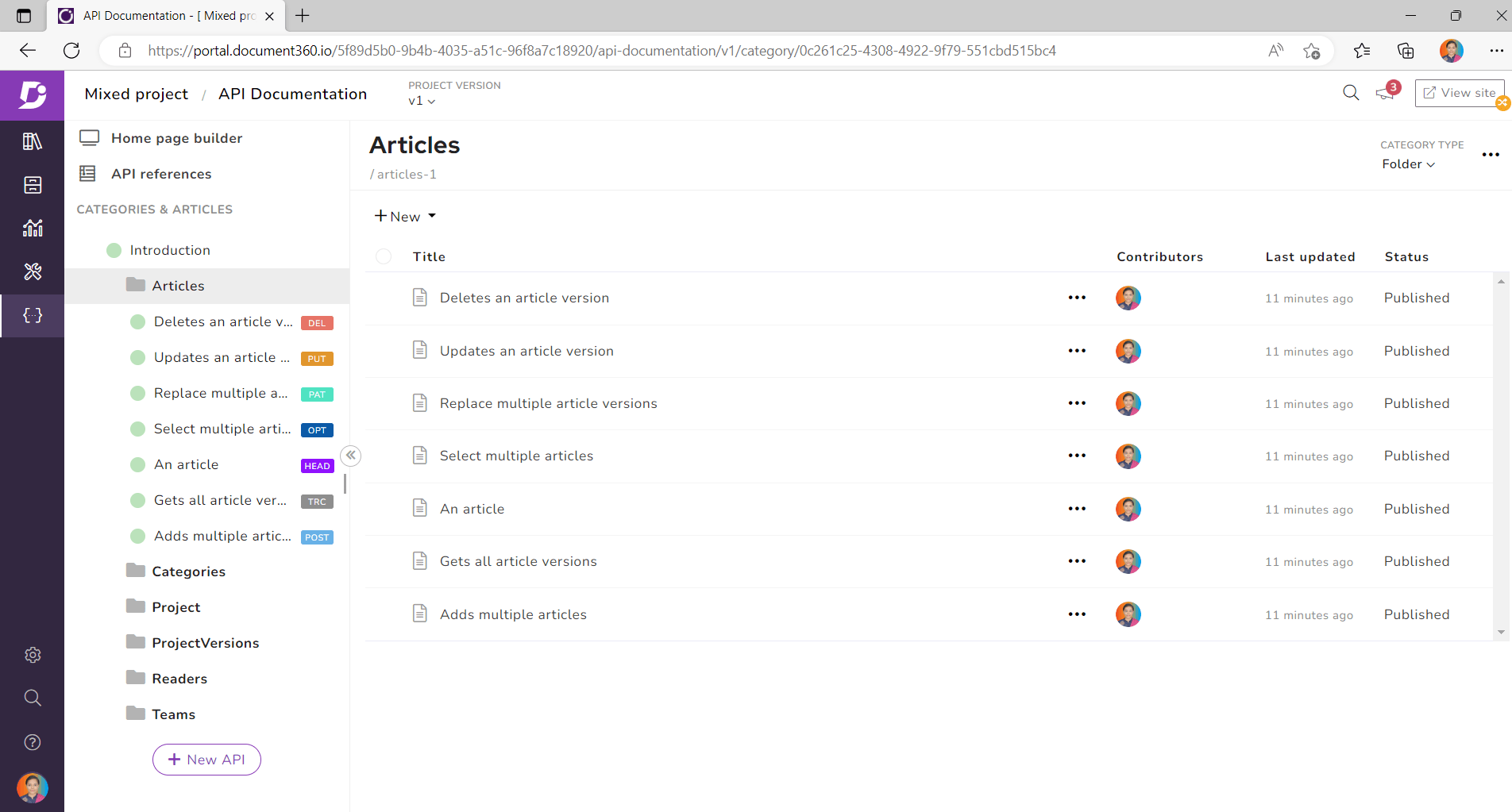Open the browser profile avatar in the toolbar
This screenshot has width=1512, height=812.
(1451, 51)
